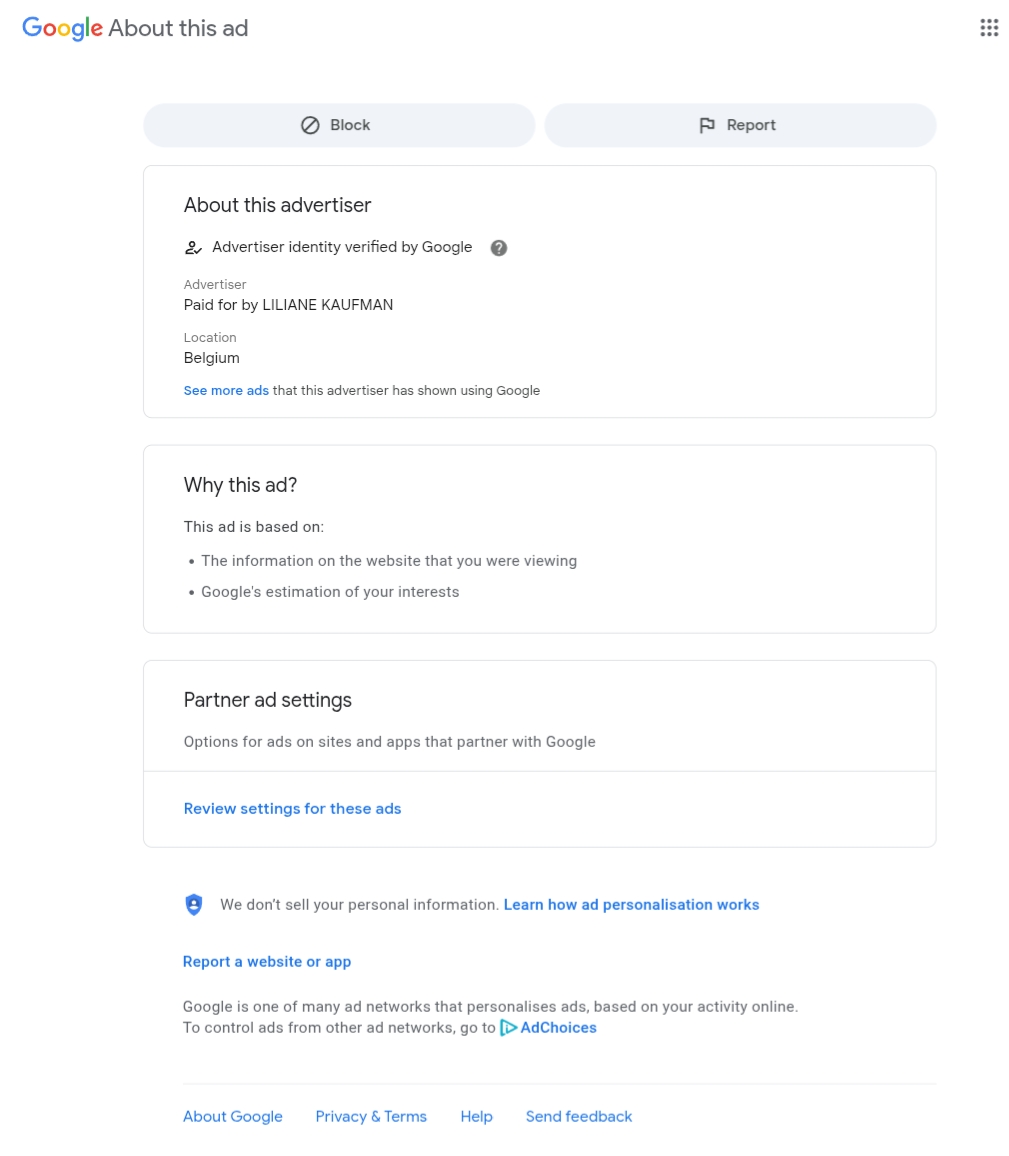
Task: Click the AdChoices triangle icon
Action: click(508, 1028)
